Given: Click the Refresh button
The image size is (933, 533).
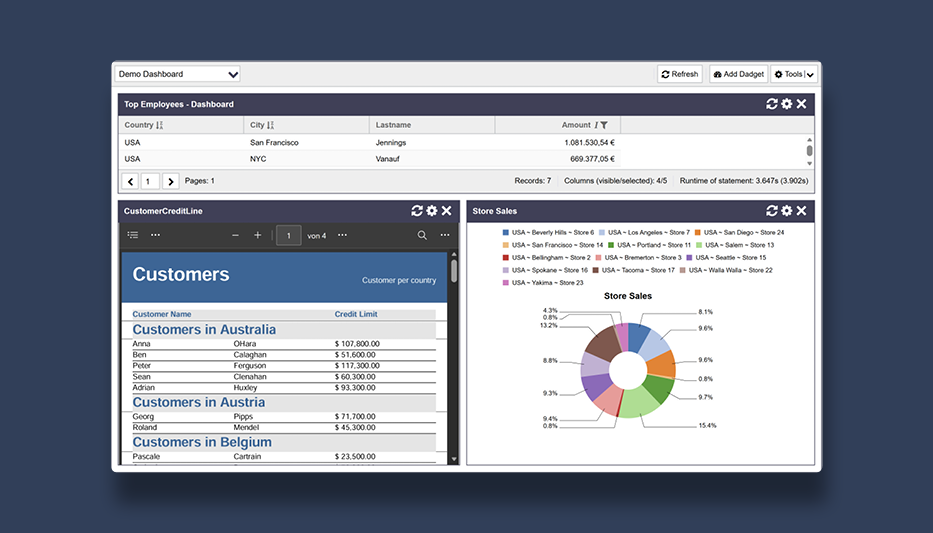Looking at the screenshot, I should pos(680,74).
